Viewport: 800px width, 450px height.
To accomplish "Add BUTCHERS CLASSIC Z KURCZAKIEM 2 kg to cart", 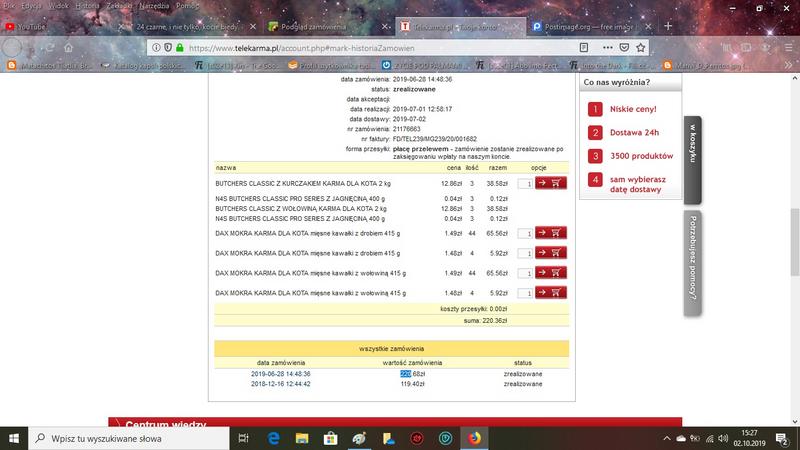I will click(x=551, y=183).
